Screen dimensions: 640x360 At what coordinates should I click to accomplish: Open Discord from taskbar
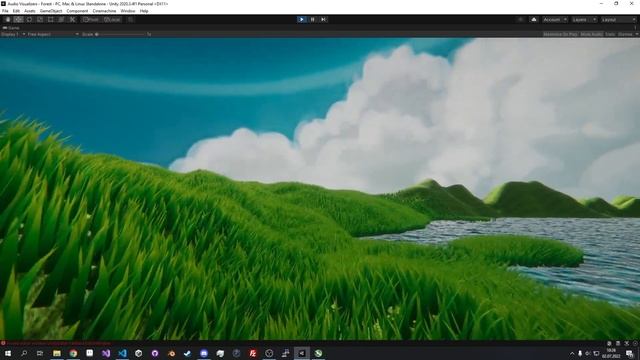[204, 353]
